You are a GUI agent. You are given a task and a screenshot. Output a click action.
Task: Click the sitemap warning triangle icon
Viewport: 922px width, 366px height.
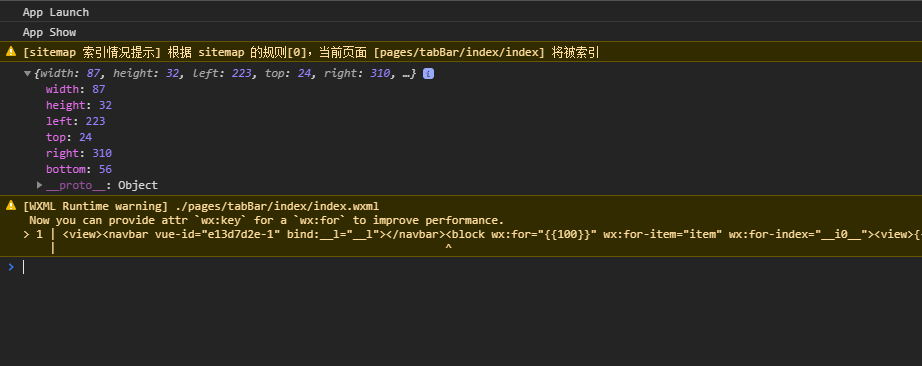[11, 52]
